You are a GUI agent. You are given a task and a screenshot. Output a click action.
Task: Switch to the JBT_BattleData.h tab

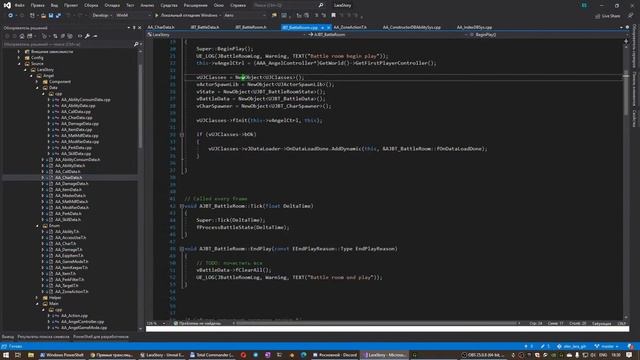tap(205, 27)
